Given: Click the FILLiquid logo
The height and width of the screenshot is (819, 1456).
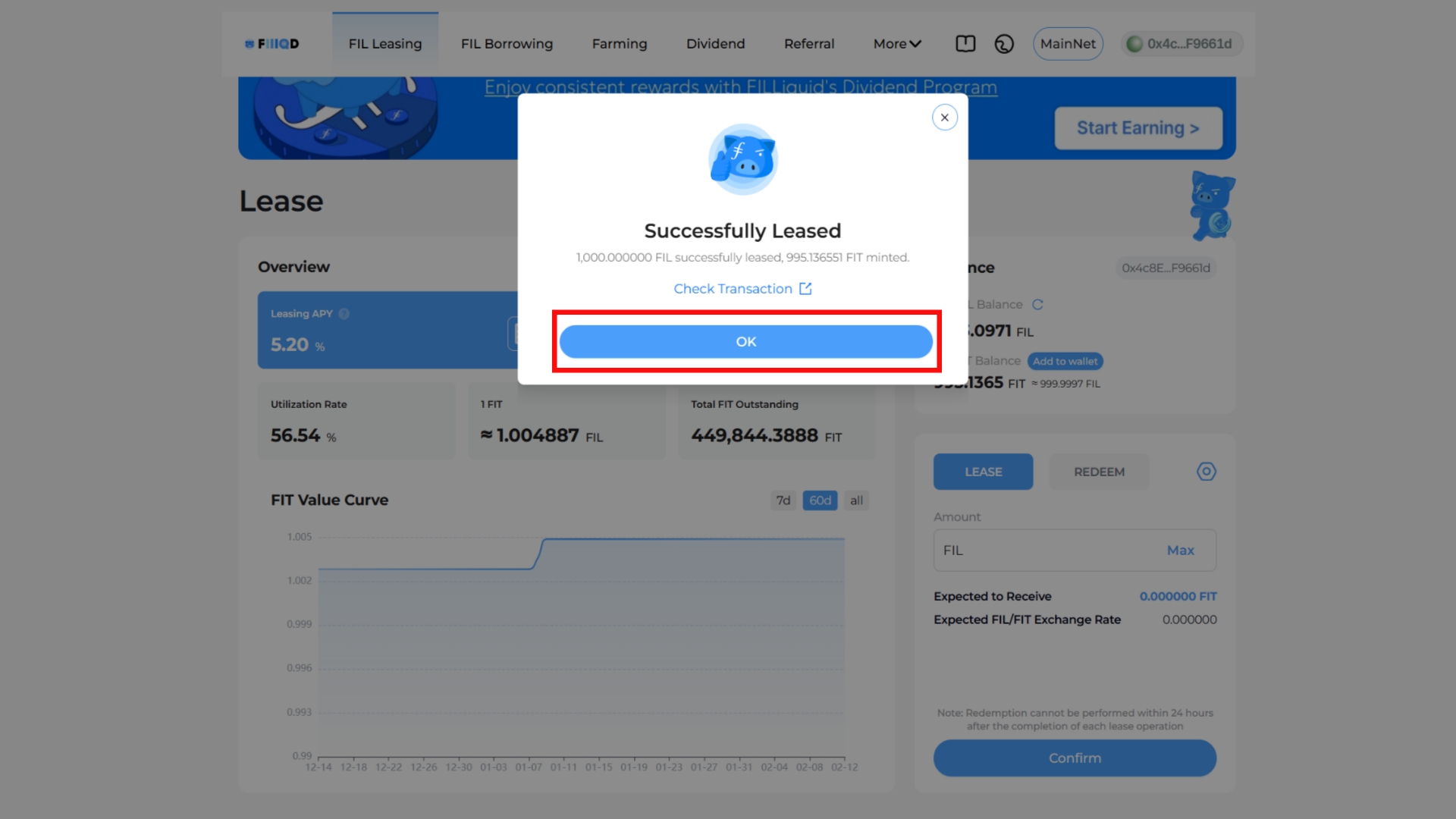Looking at the screenshot, I should (272, 44).
